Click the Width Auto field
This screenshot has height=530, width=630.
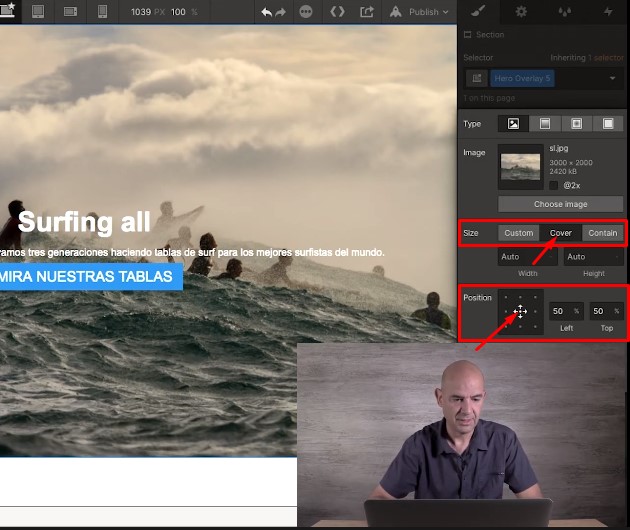tap(527, 257)
